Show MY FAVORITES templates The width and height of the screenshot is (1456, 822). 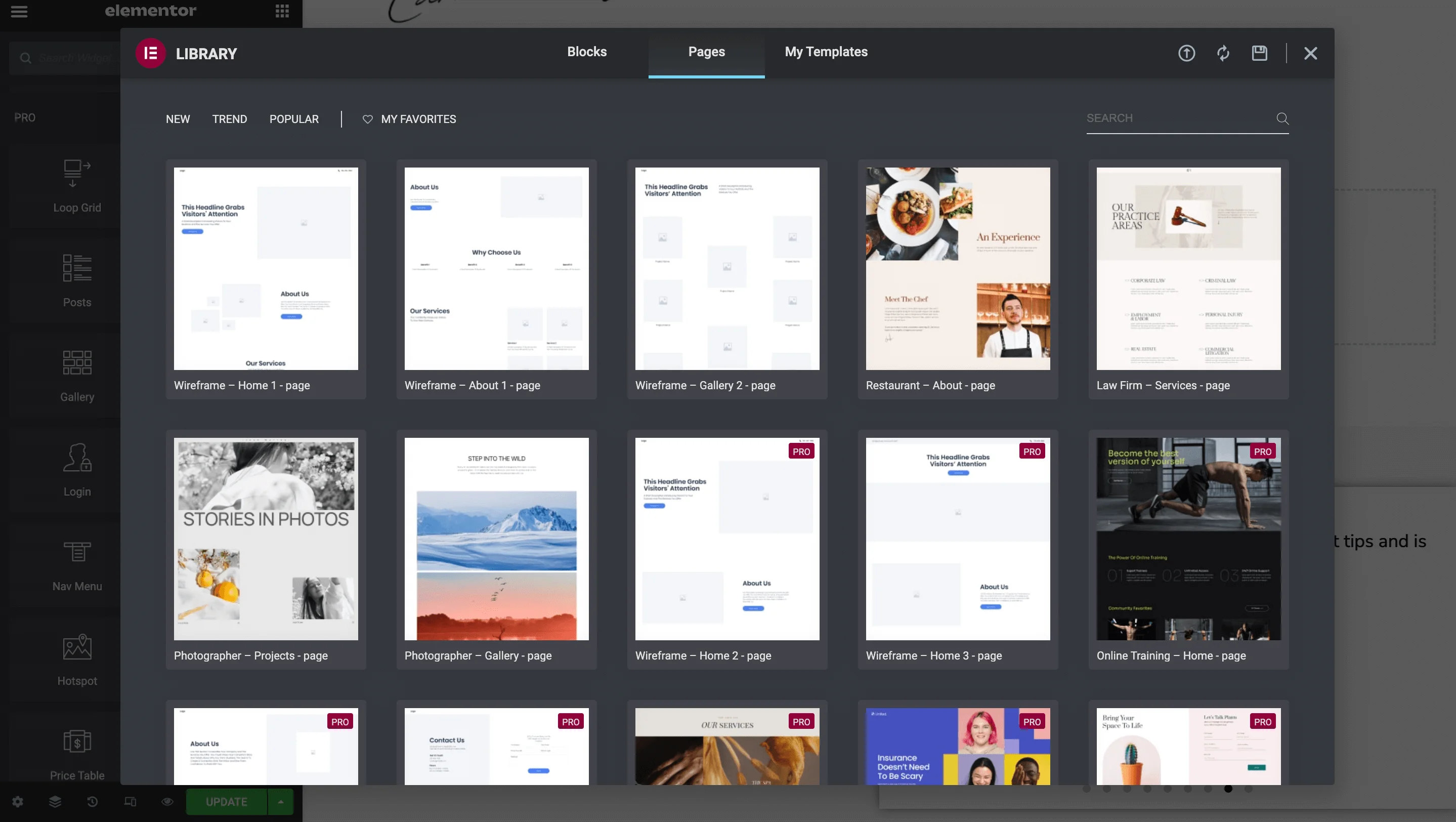click(x=418, y=119)
